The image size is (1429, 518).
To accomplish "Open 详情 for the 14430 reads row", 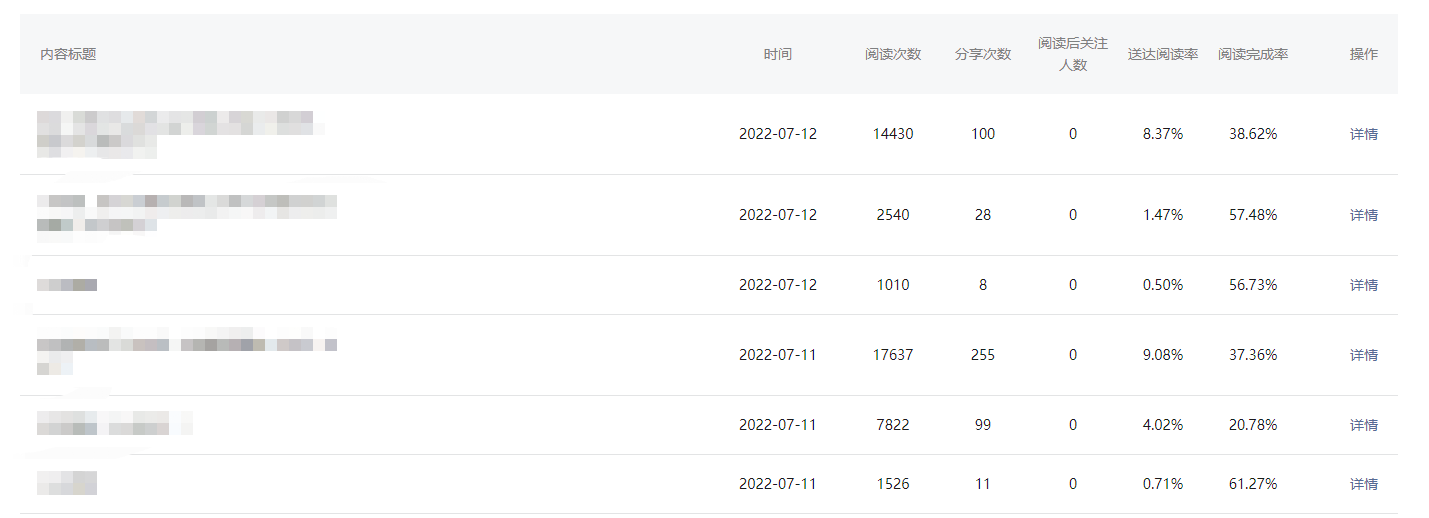I will tap(1363, 134).
